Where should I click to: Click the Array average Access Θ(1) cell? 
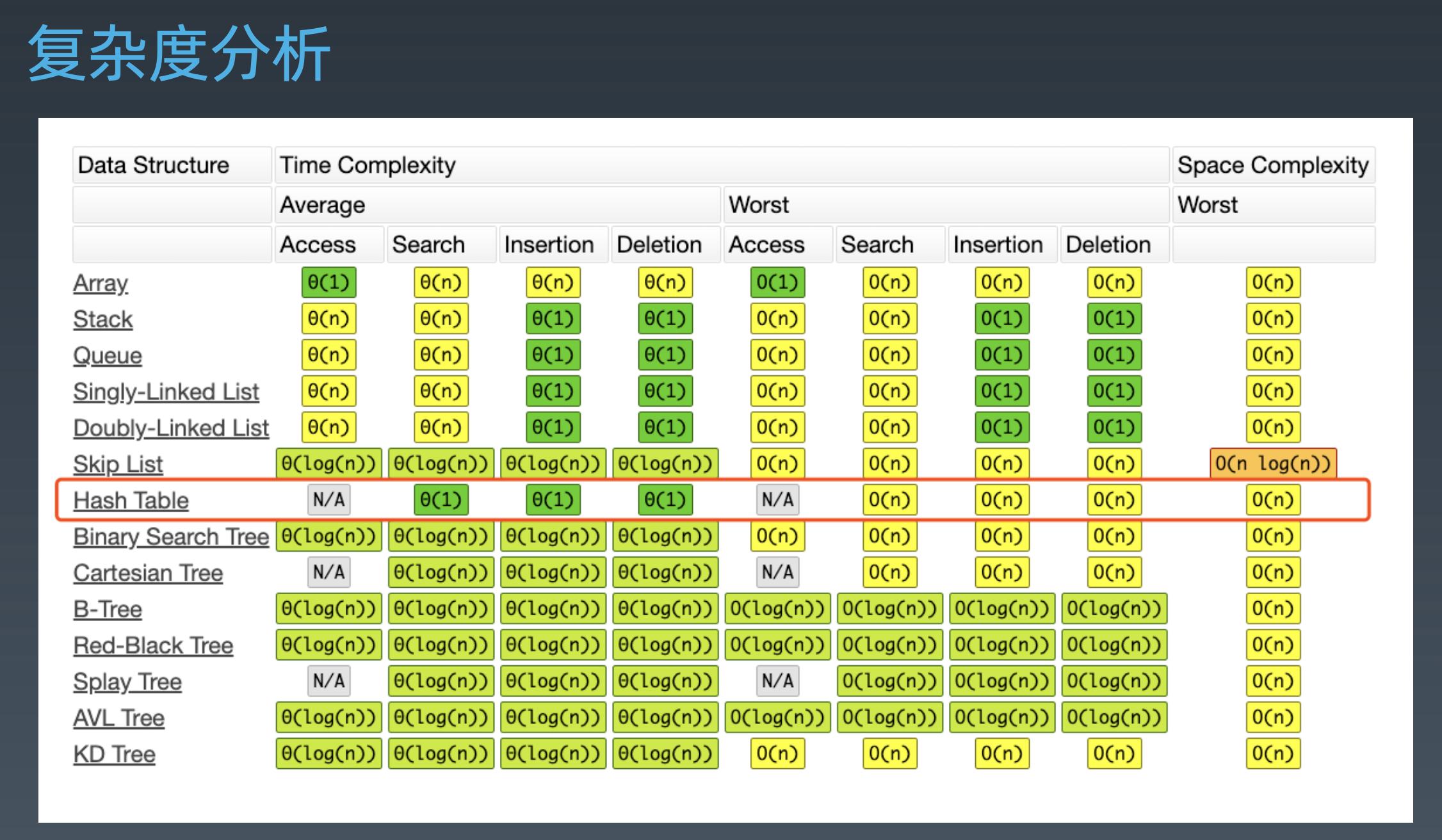point(328,283)
